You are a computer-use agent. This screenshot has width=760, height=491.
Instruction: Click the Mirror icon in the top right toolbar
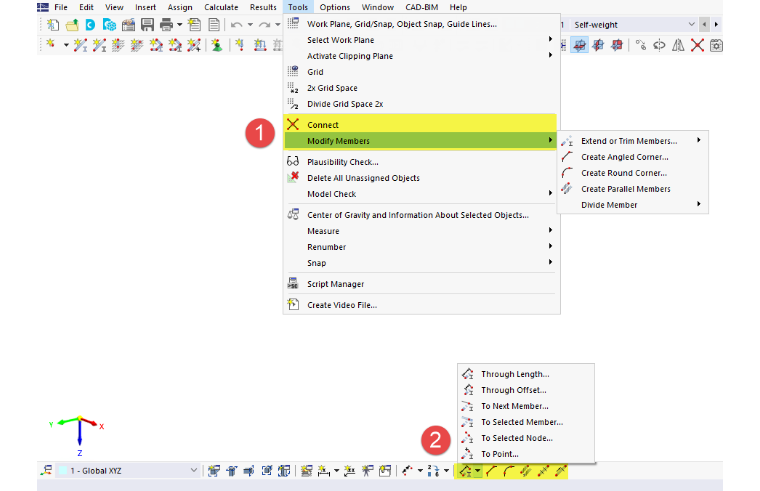678,45
